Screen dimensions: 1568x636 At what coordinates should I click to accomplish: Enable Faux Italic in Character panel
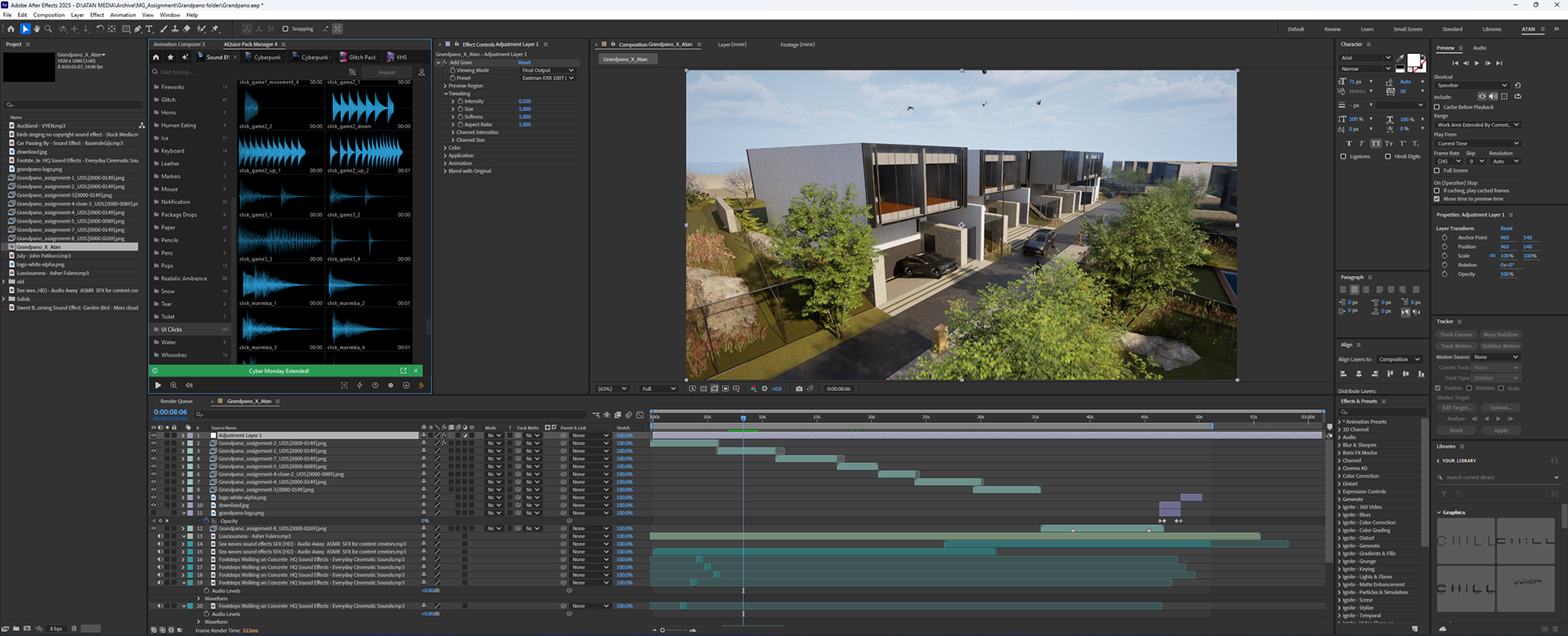[x=1361, y=144]
